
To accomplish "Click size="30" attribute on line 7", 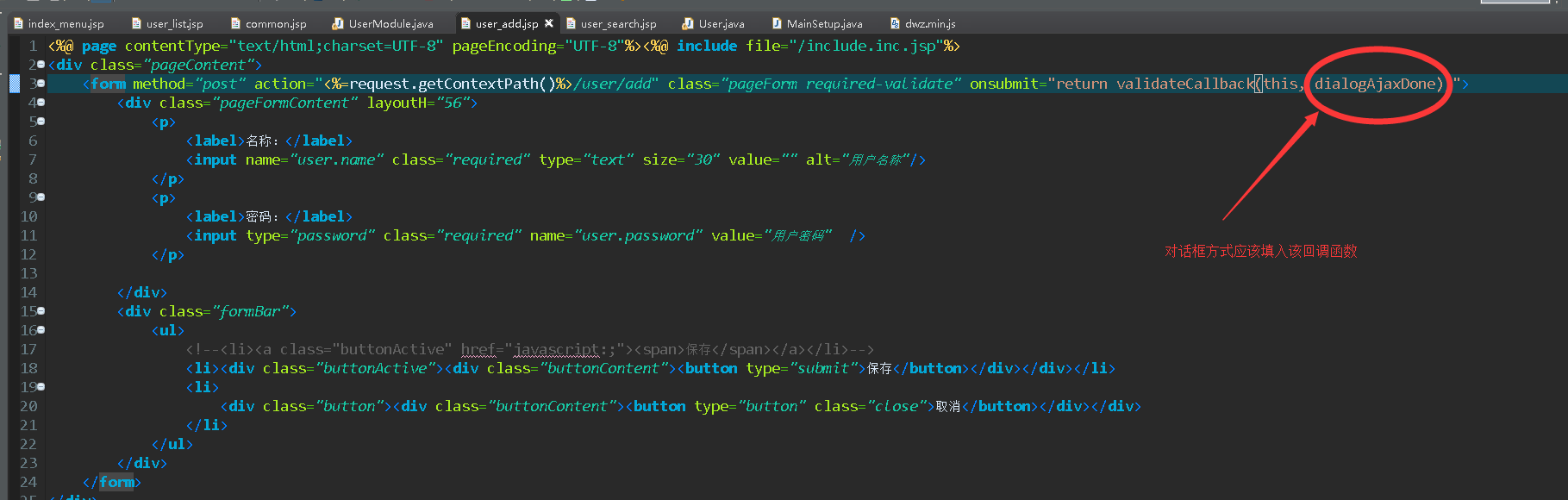I will tap(681, 159).
